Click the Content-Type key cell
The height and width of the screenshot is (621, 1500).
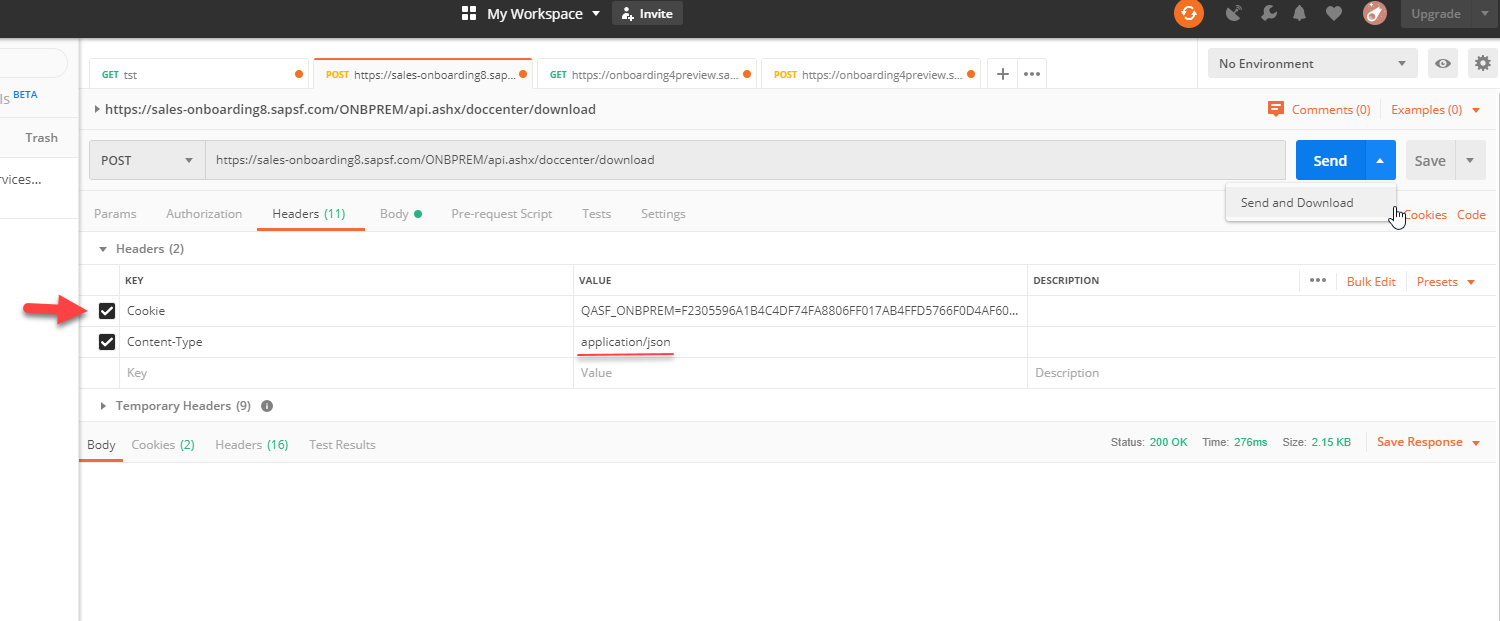pyautogui.click(x=346, y=342)
